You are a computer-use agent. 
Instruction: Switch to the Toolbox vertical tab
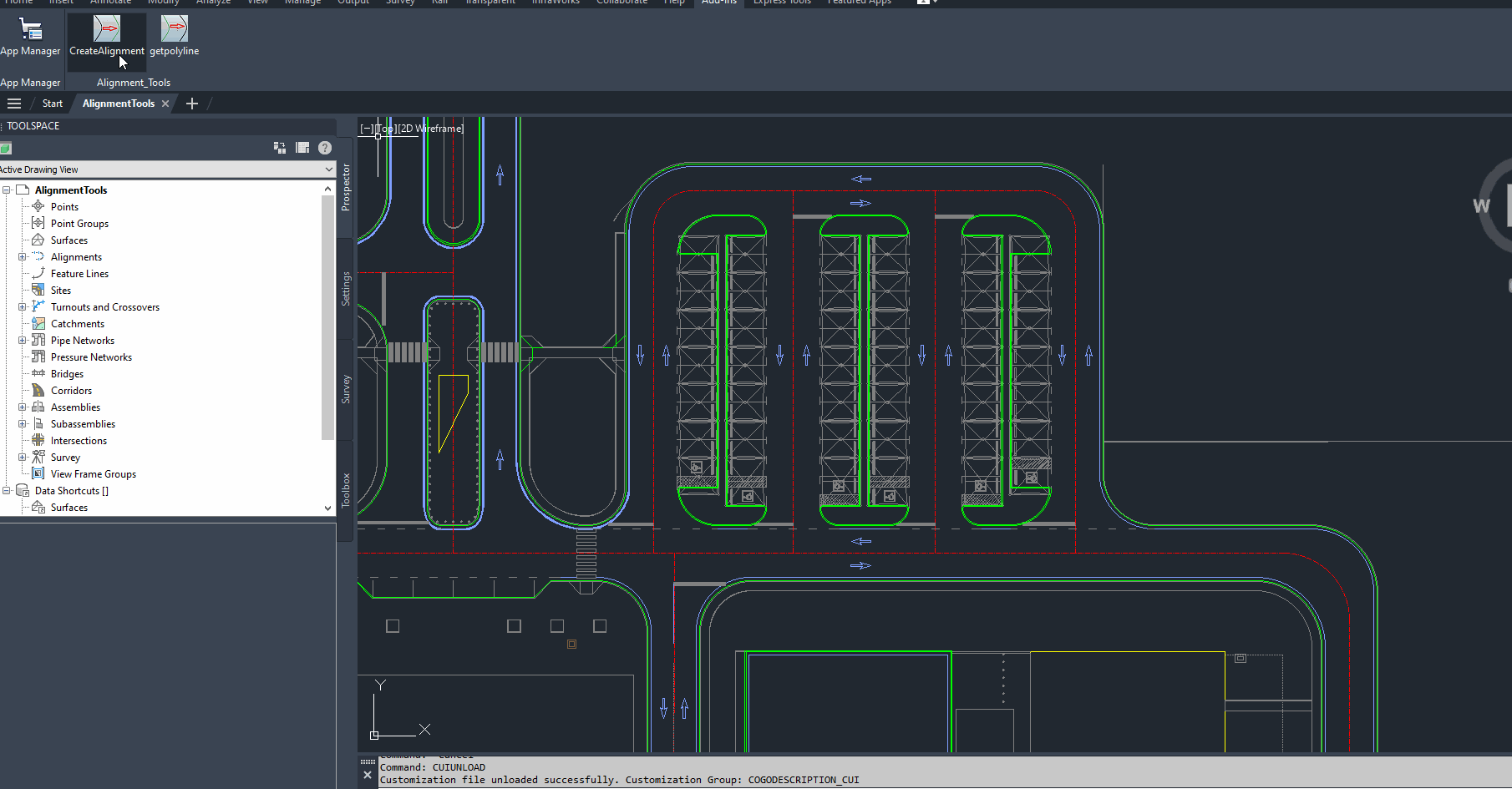[346, 490]
